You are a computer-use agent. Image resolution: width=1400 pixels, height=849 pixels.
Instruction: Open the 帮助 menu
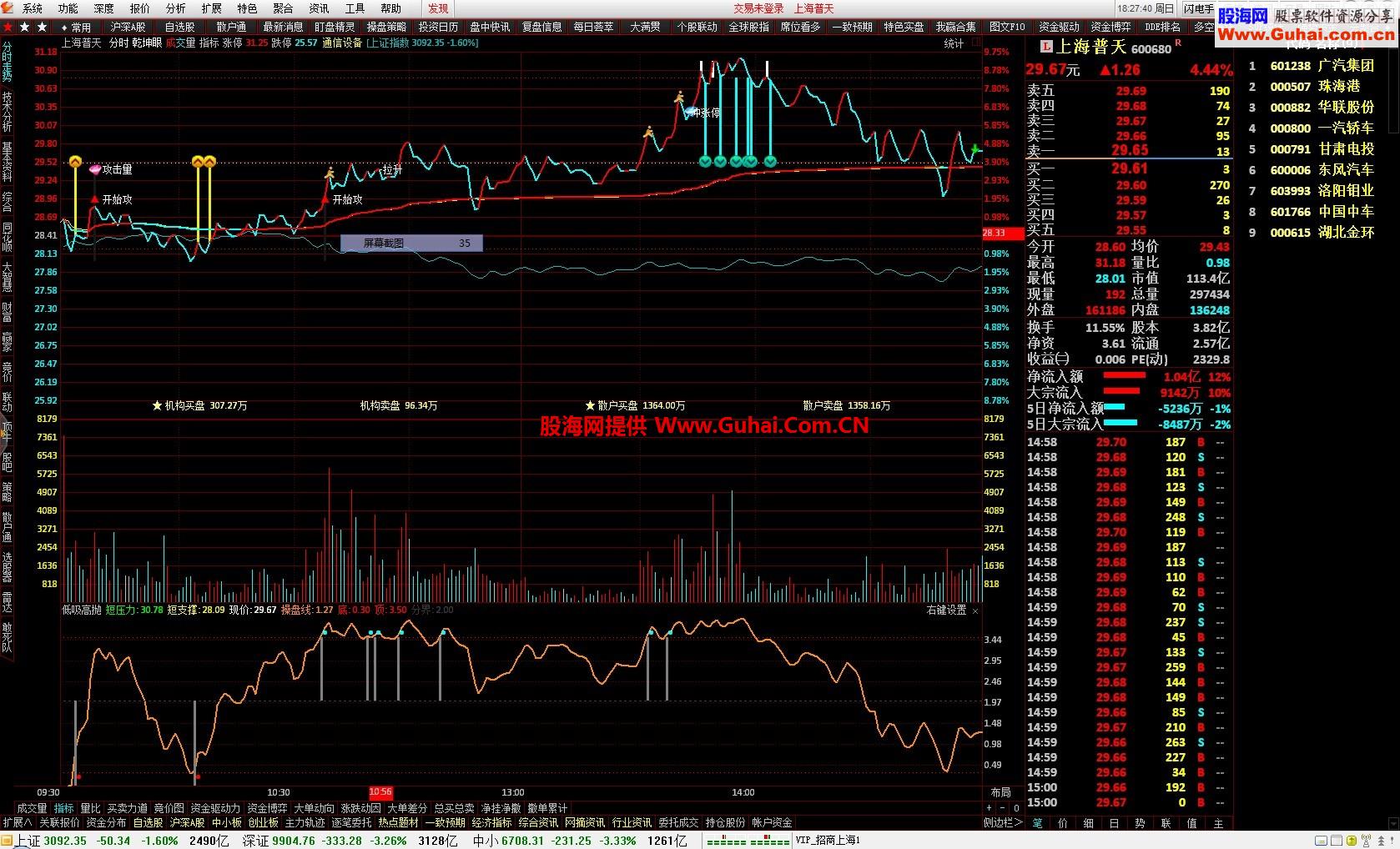coord(390,8)
